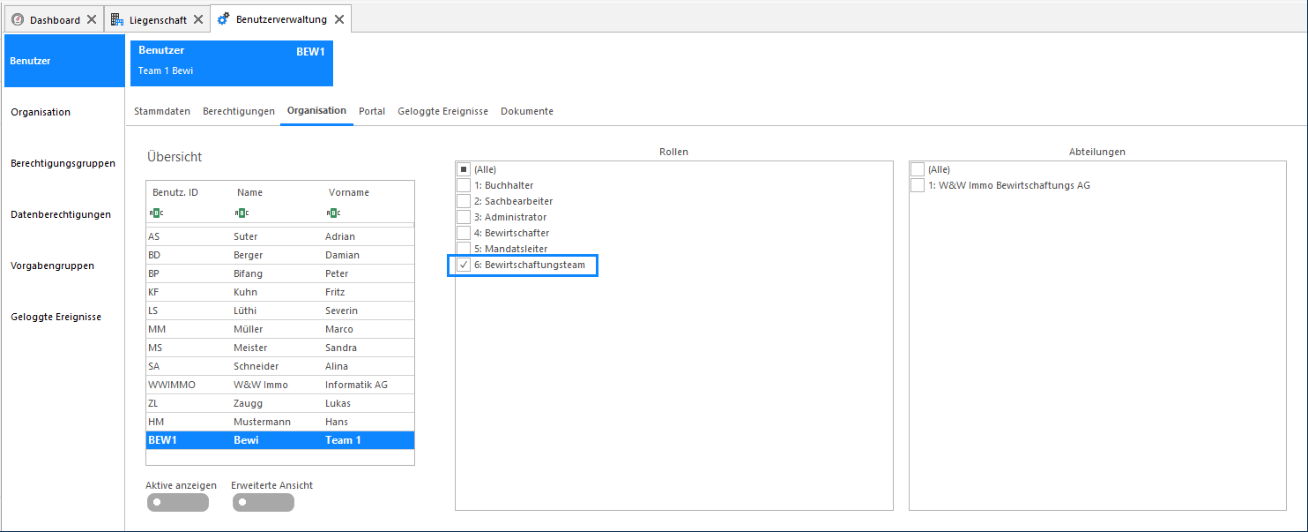Select the user row HM Mustermann

pyautogui.click(x=280, y=421)
